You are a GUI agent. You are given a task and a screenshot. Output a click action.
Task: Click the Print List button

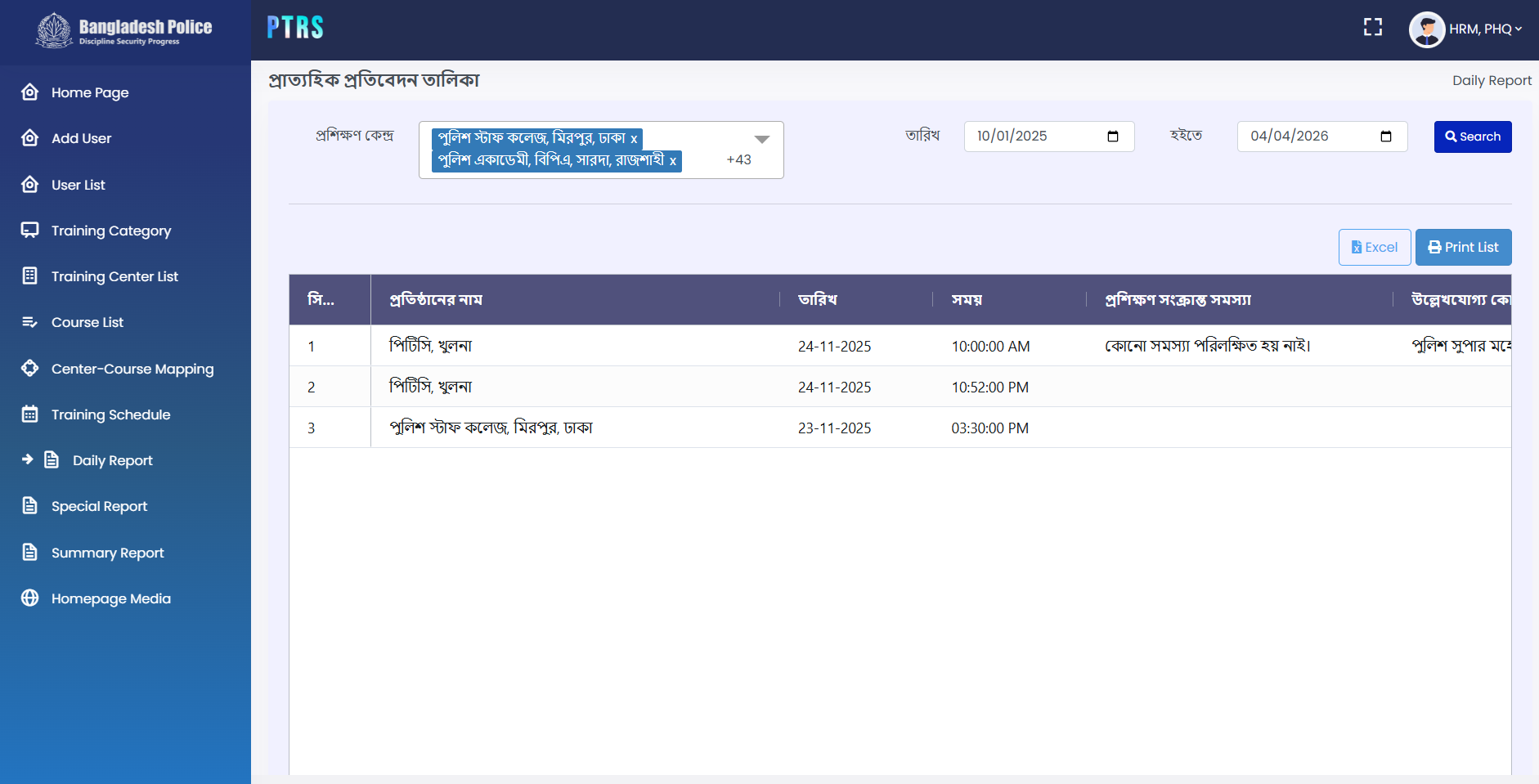coord(1462,247)
